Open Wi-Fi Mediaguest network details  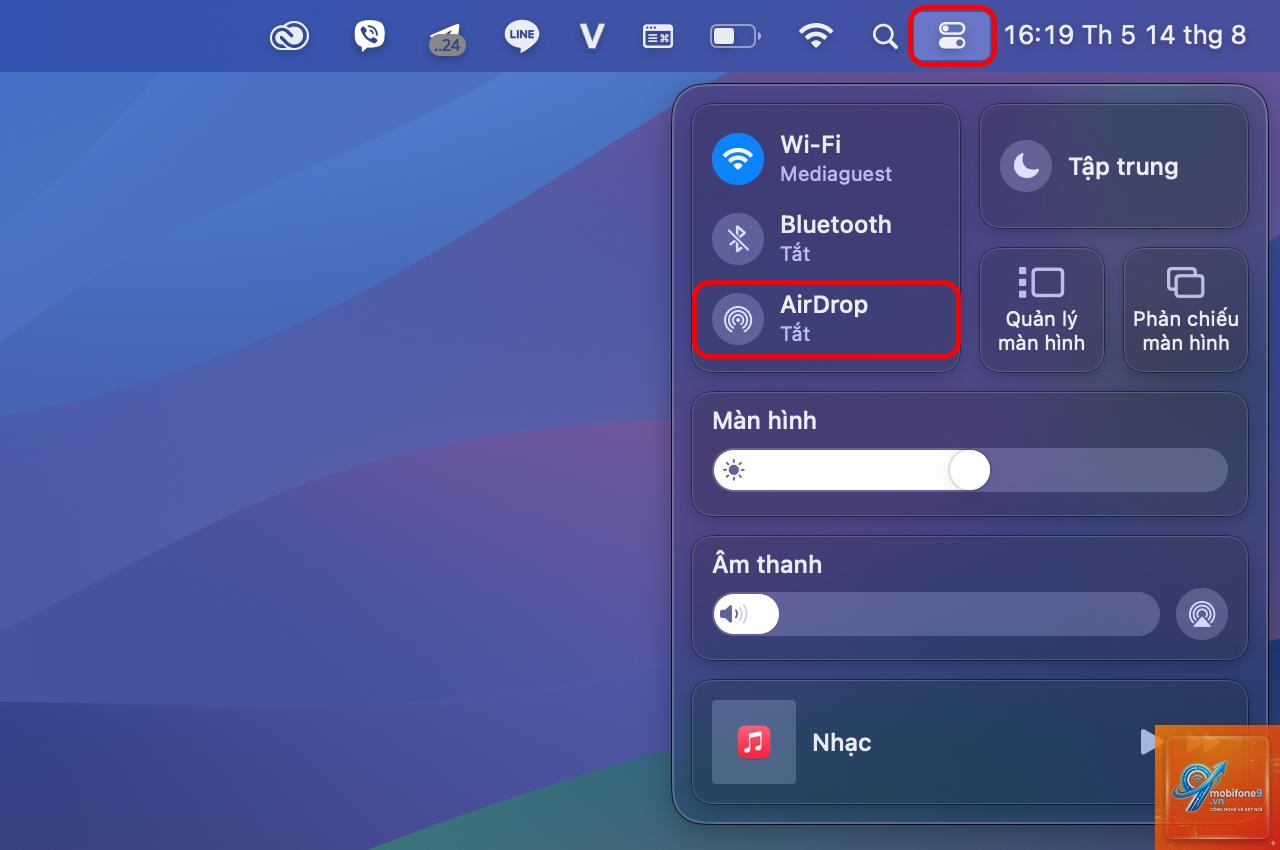click(836, 159)
